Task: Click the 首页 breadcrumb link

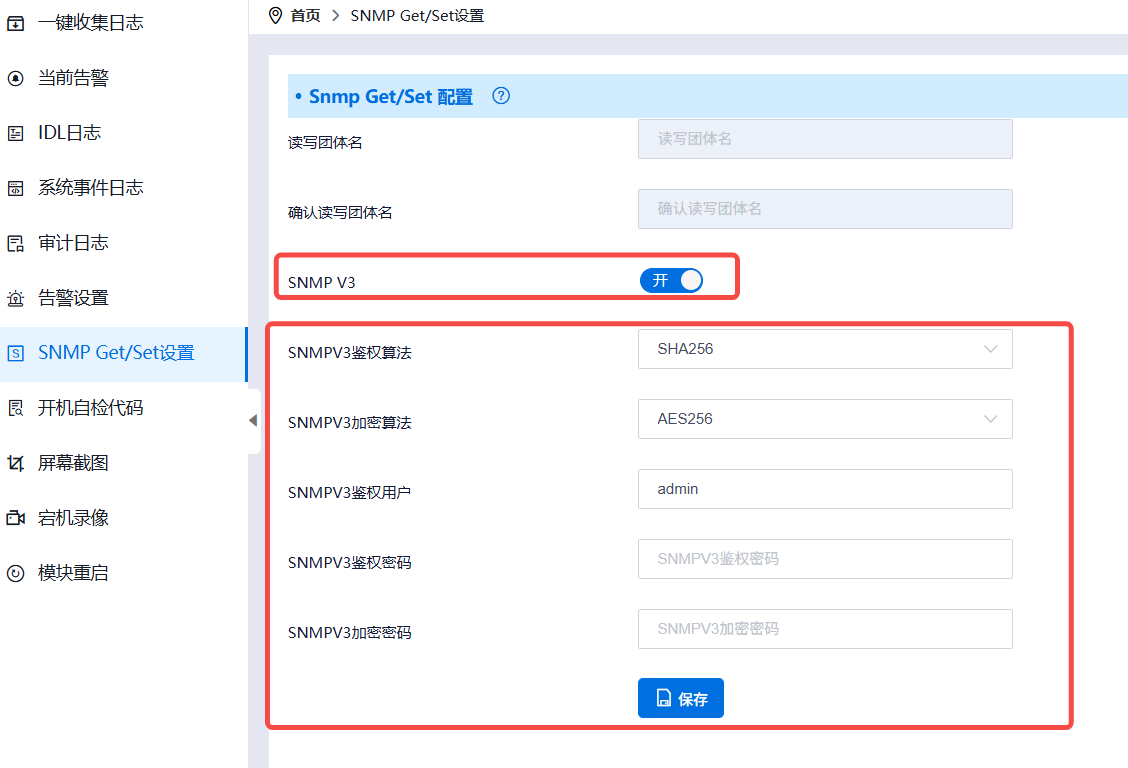Action: tap(305, 16)
